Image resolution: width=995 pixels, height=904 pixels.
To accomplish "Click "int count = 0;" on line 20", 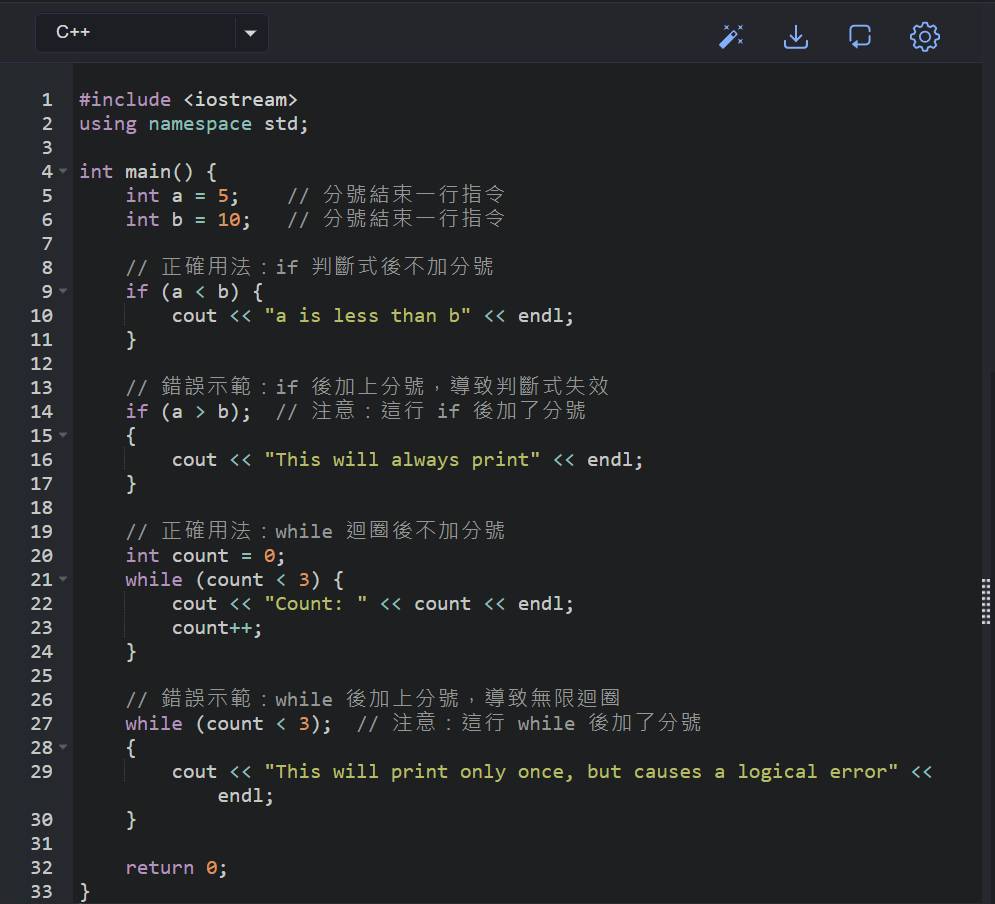I will point(206,556).
